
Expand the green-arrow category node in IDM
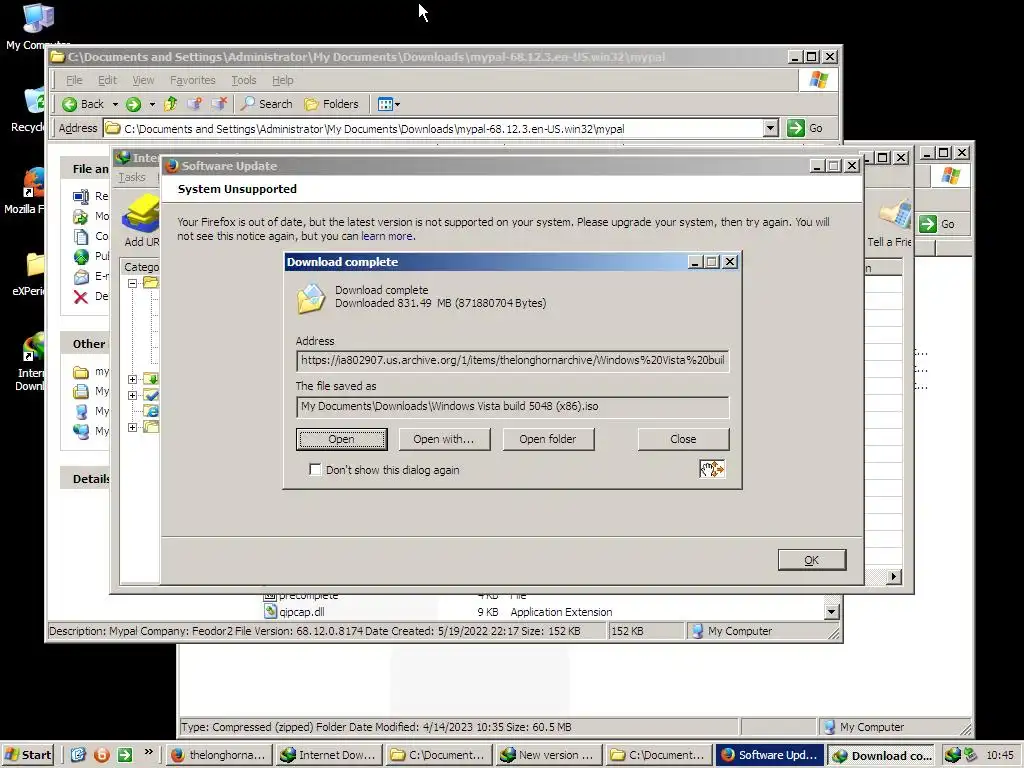(x=133, y=379)
